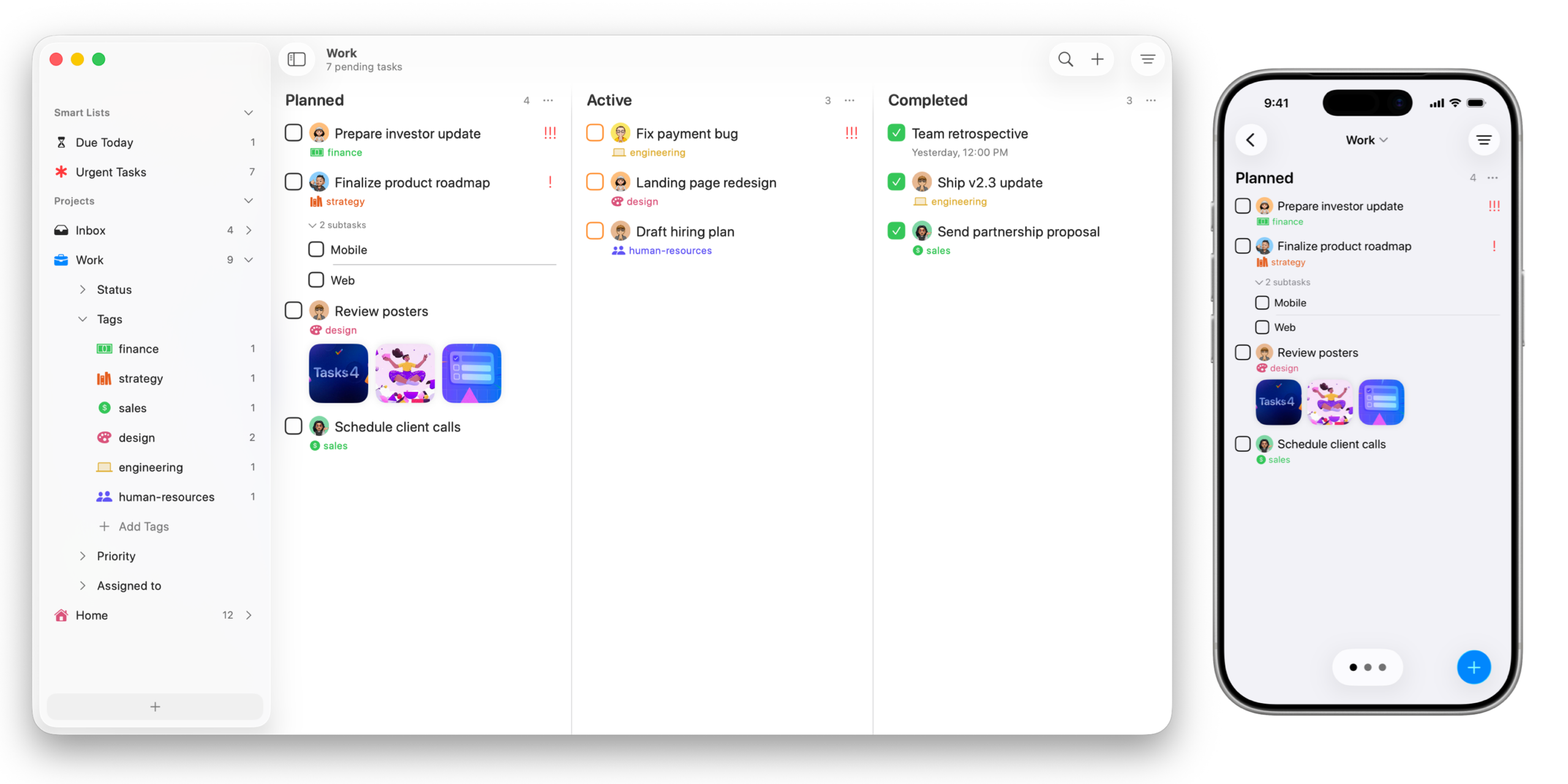Select Due Today smart list
Image resolution: width=1568 pixels, height=784 pixels.
pos(105,143)
